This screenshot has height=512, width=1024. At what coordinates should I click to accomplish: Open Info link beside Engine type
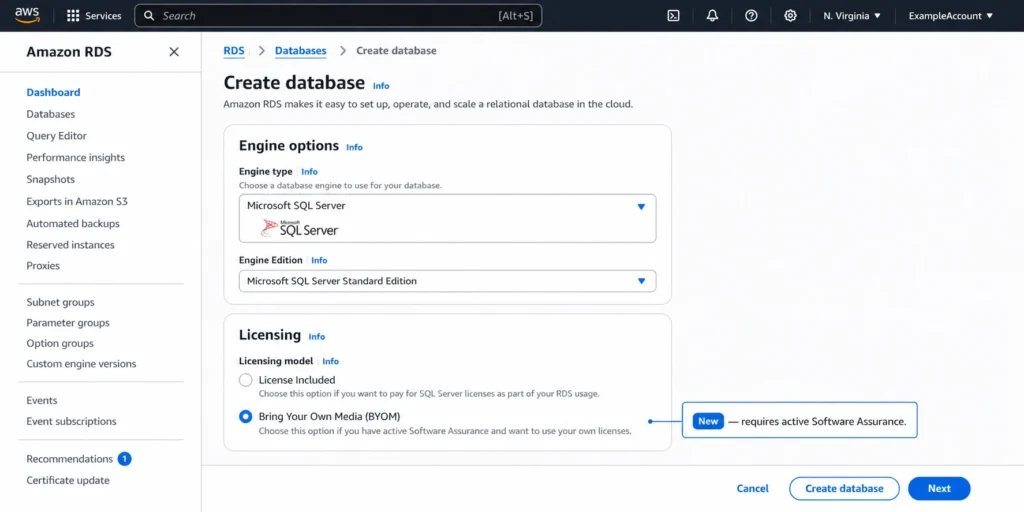(310, 171)
